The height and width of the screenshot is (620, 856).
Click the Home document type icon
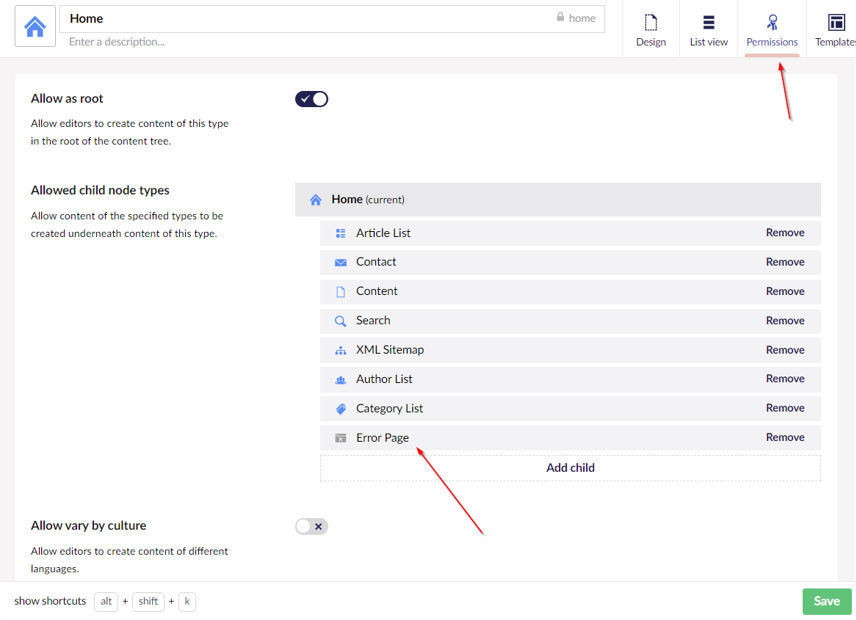[x=35, y=28]
